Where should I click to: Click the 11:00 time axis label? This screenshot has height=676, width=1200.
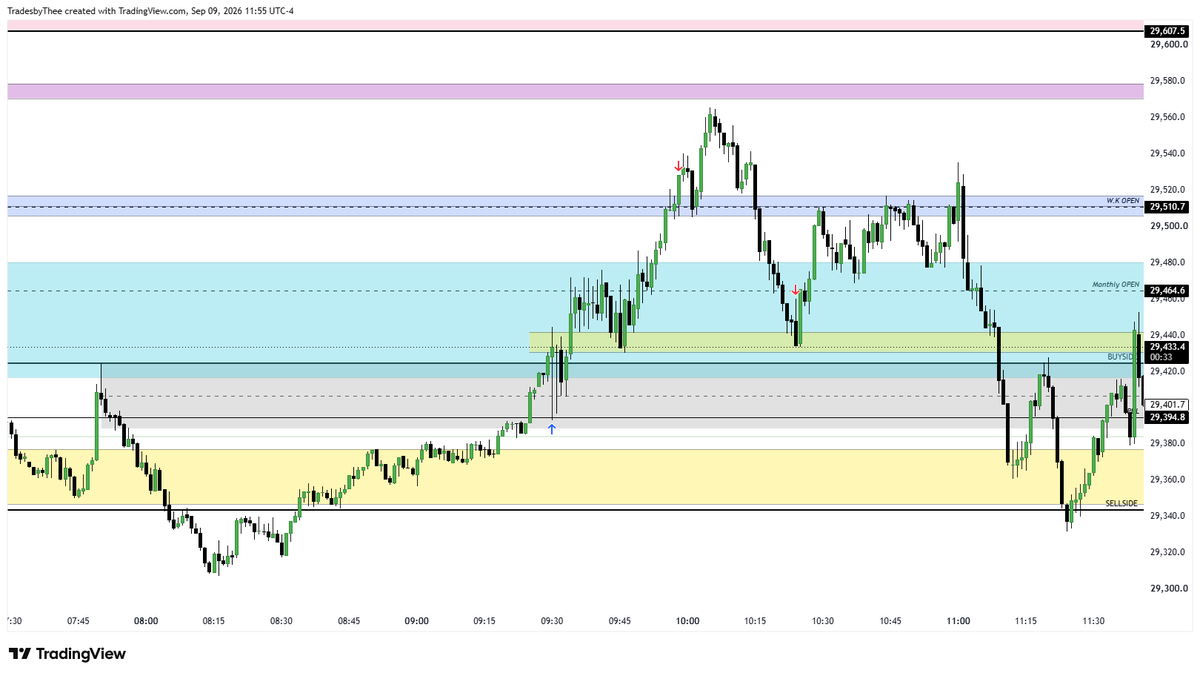coord(958,621)
